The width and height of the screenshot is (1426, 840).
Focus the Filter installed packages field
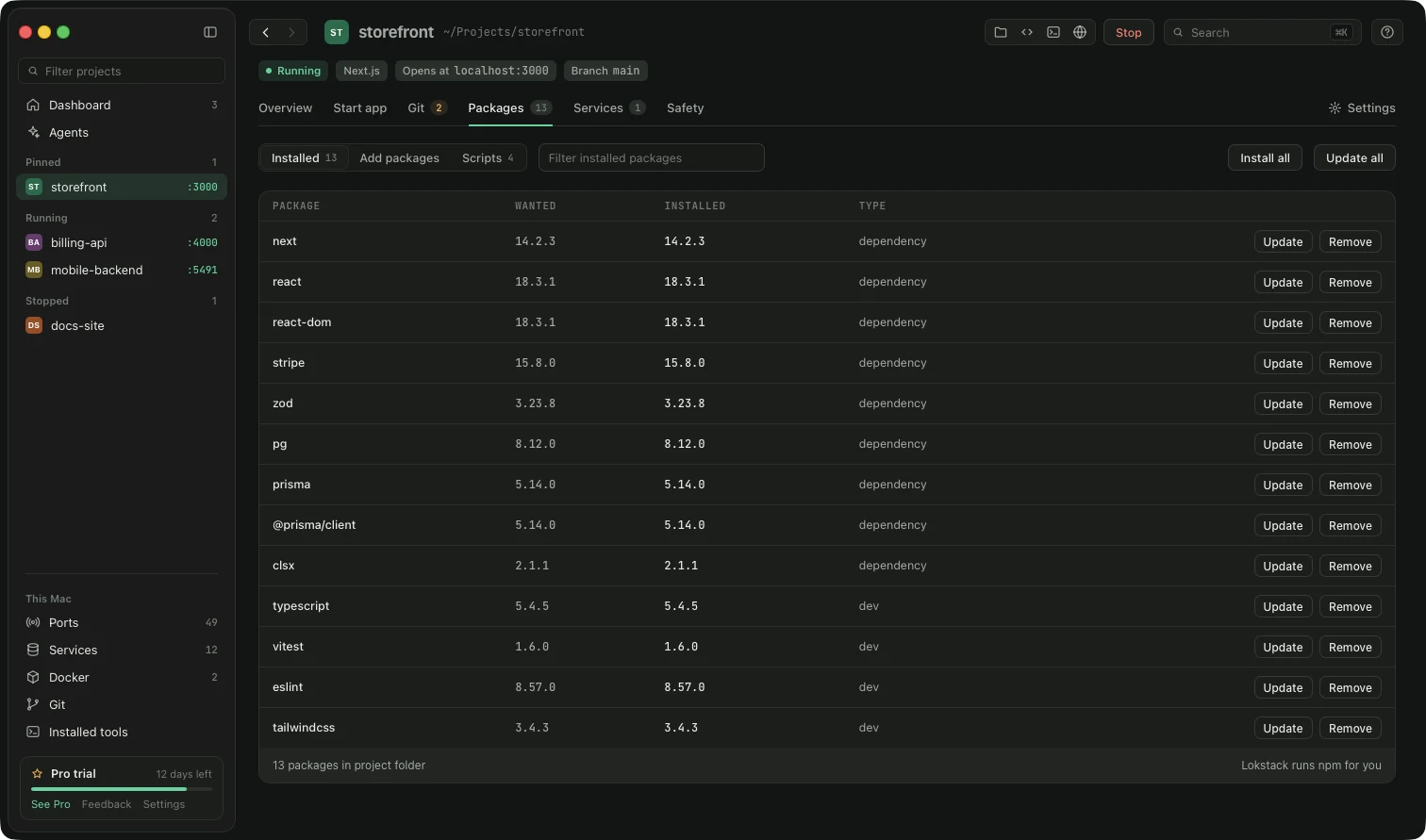tap(652, 157)
